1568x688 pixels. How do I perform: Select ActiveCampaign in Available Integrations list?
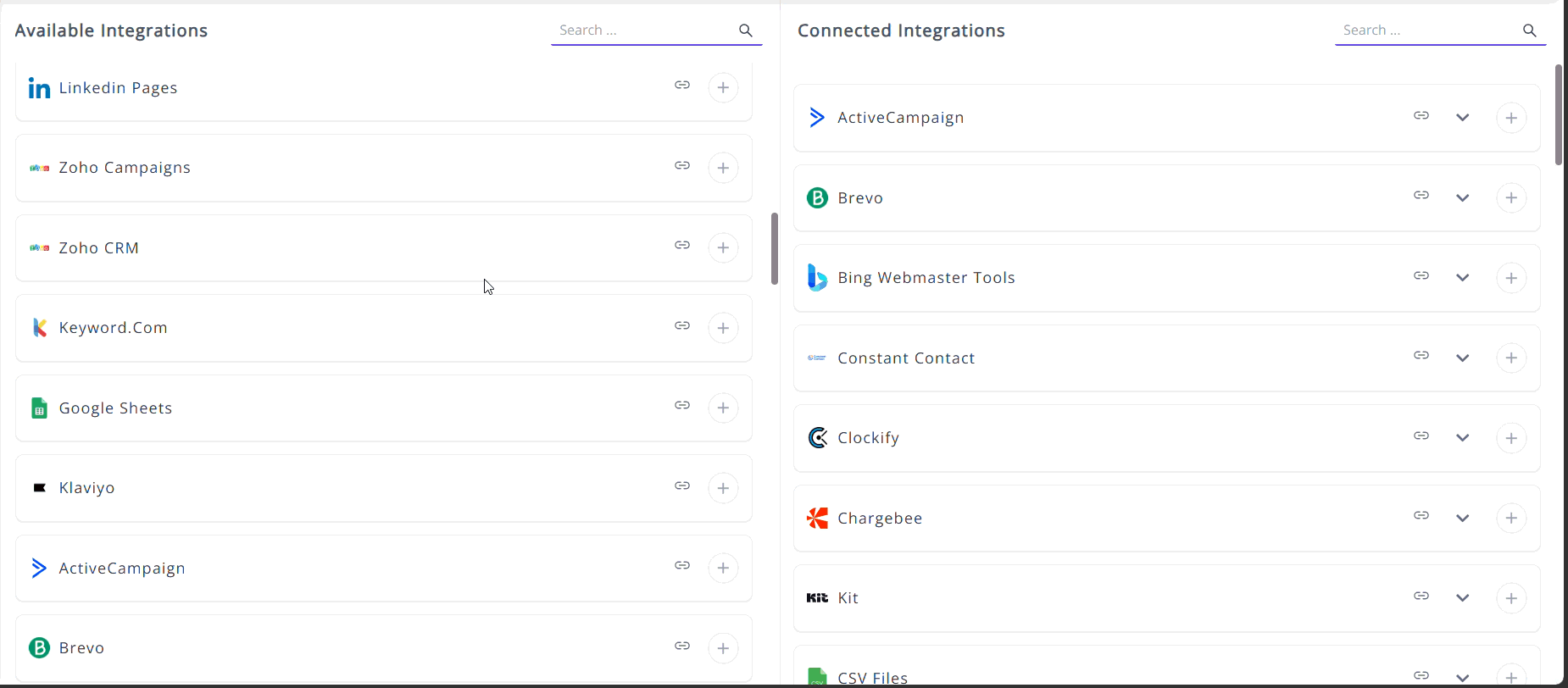point(122,569)
